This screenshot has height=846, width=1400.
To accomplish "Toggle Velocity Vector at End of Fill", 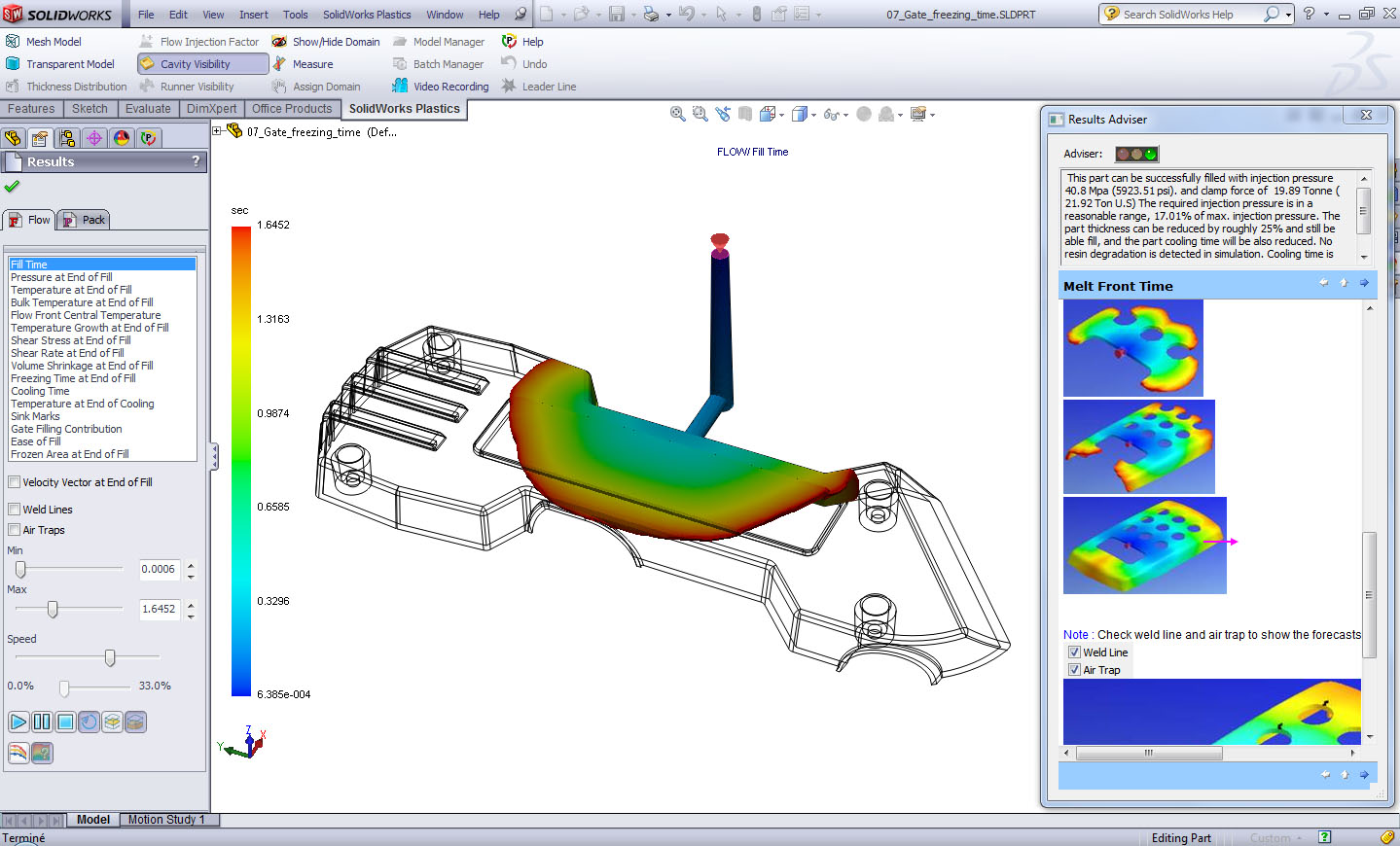I will 14,481.
